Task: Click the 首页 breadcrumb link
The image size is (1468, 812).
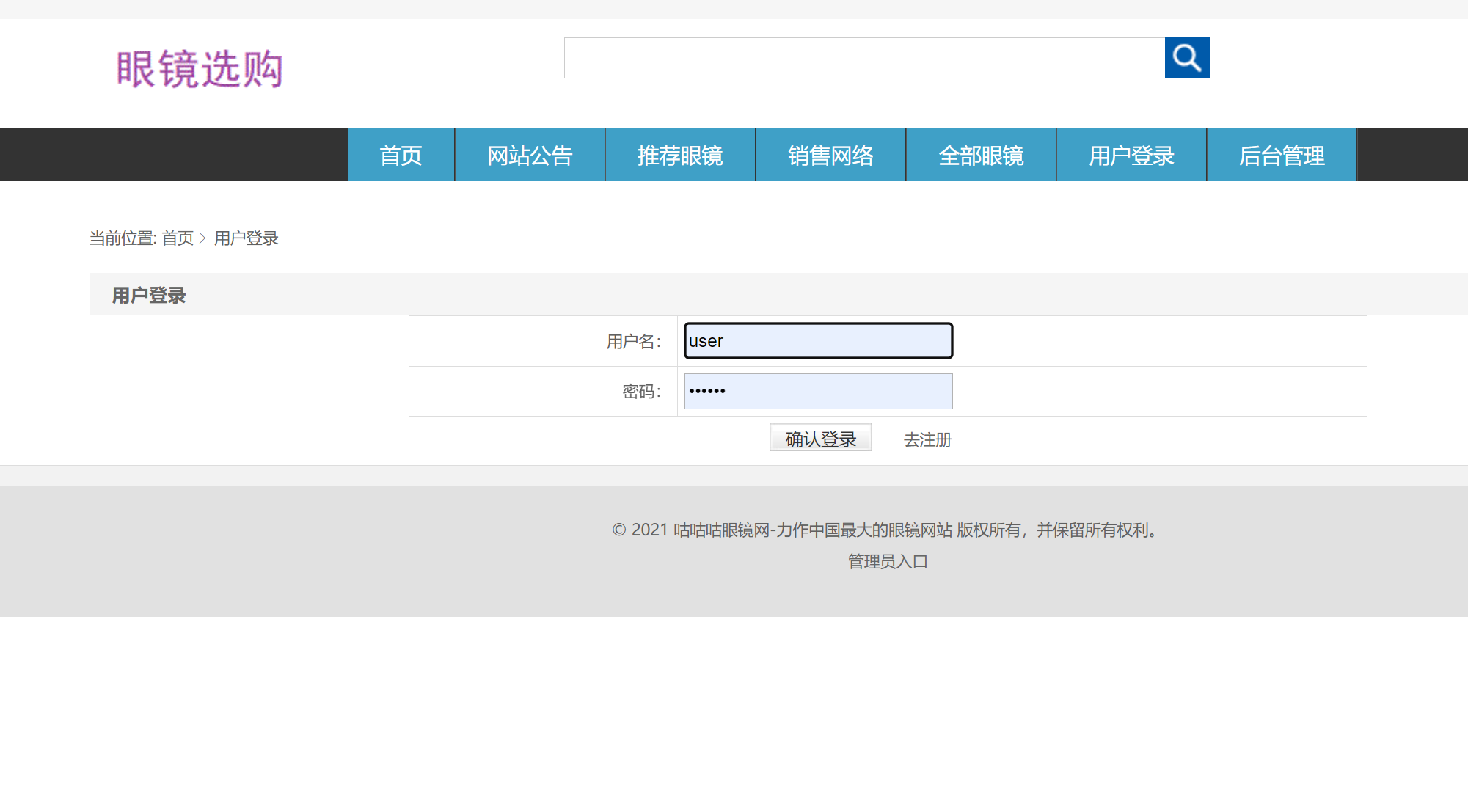Action: tap(178, 238)
